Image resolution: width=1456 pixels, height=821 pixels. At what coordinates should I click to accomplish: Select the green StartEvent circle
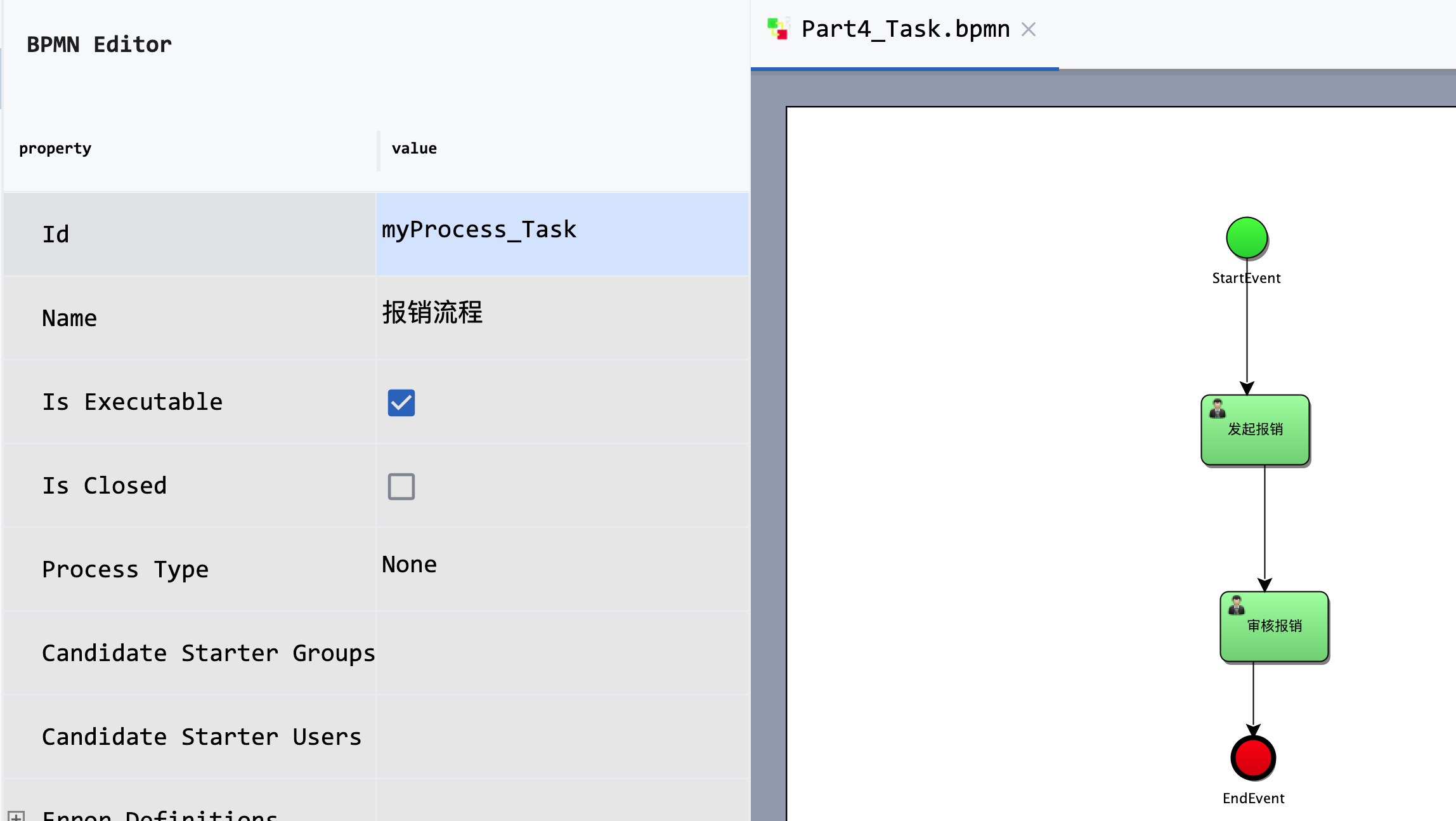click(1246, 238)
